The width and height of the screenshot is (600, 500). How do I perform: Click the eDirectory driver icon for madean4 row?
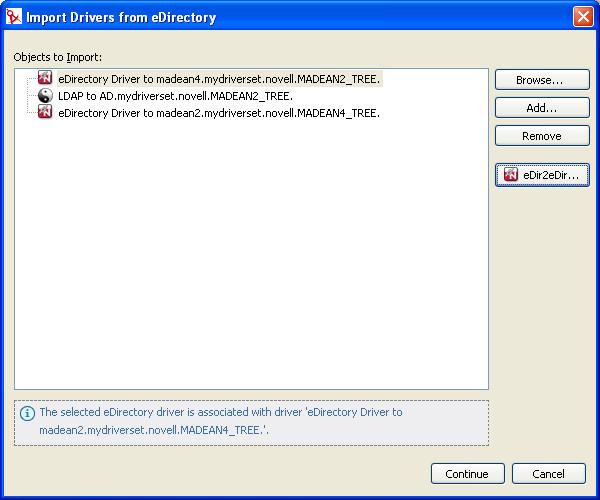(x=45, y=78)
